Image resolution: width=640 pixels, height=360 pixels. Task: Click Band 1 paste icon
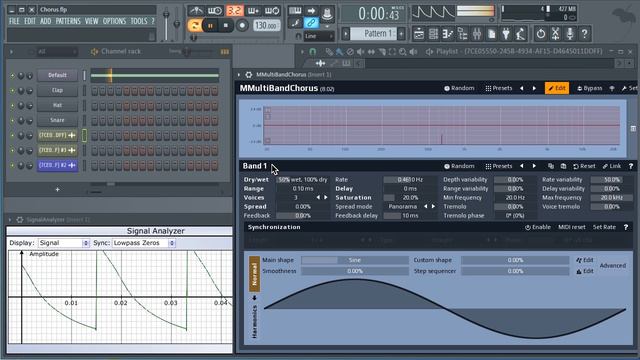point(563,166)
